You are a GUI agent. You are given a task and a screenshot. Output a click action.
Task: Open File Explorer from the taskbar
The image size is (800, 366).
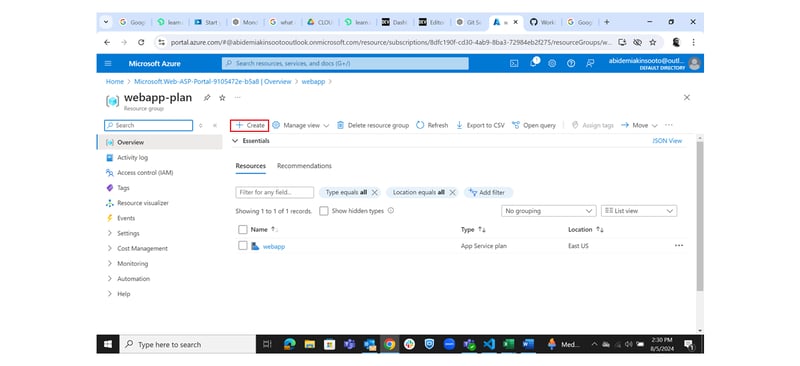tap(310, 345)
